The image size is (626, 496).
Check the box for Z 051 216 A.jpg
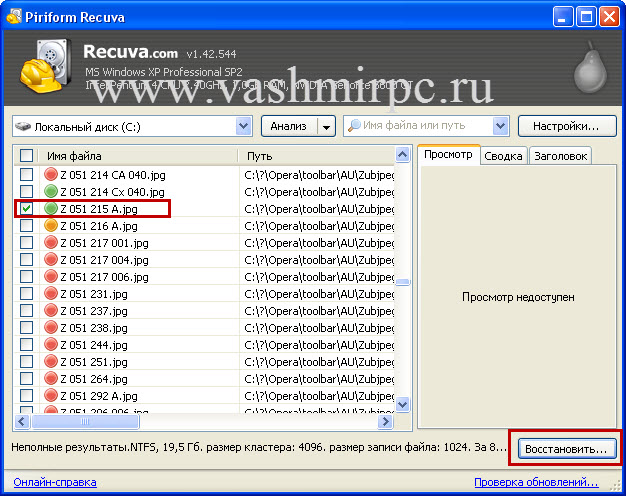coord(26,226)
